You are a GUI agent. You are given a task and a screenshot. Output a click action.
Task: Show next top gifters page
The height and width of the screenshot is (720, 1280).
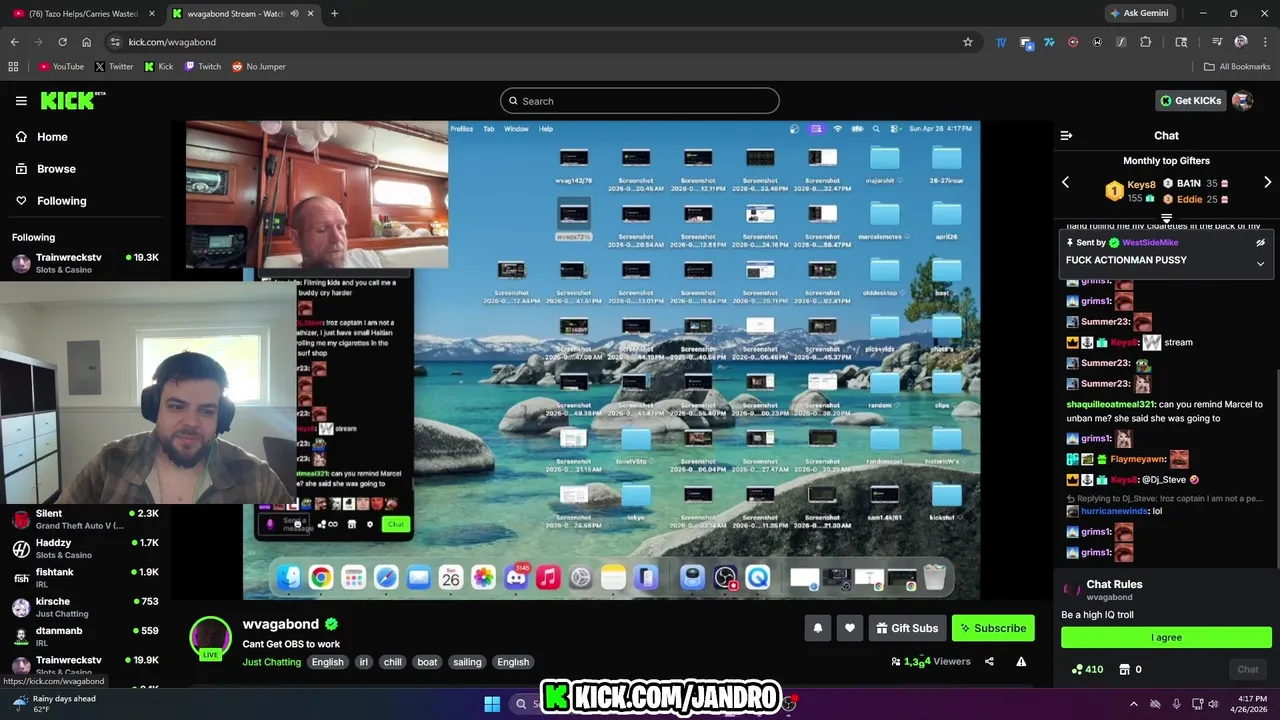tap(1267, 182)
